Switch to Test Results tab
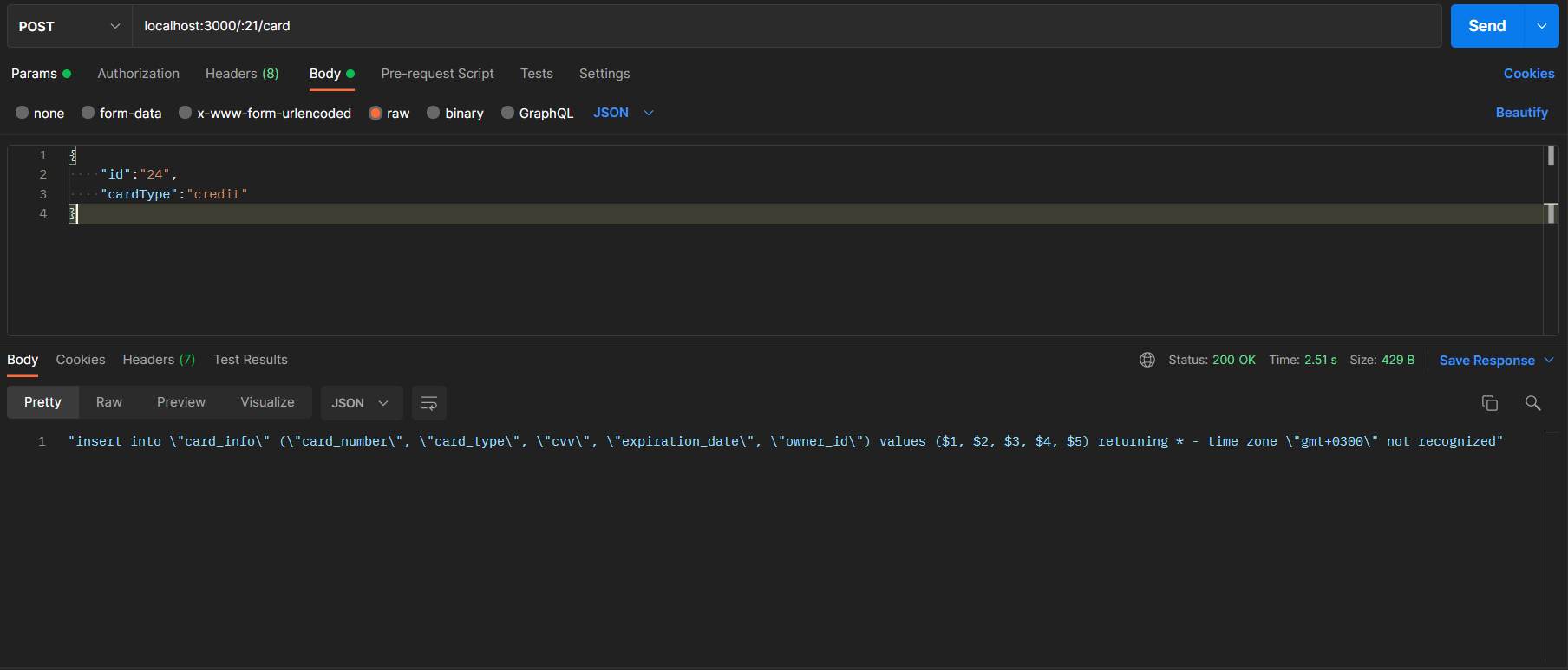Image resolution: width=1568 pixels, height=670 pixels. (x=251, y=360)
